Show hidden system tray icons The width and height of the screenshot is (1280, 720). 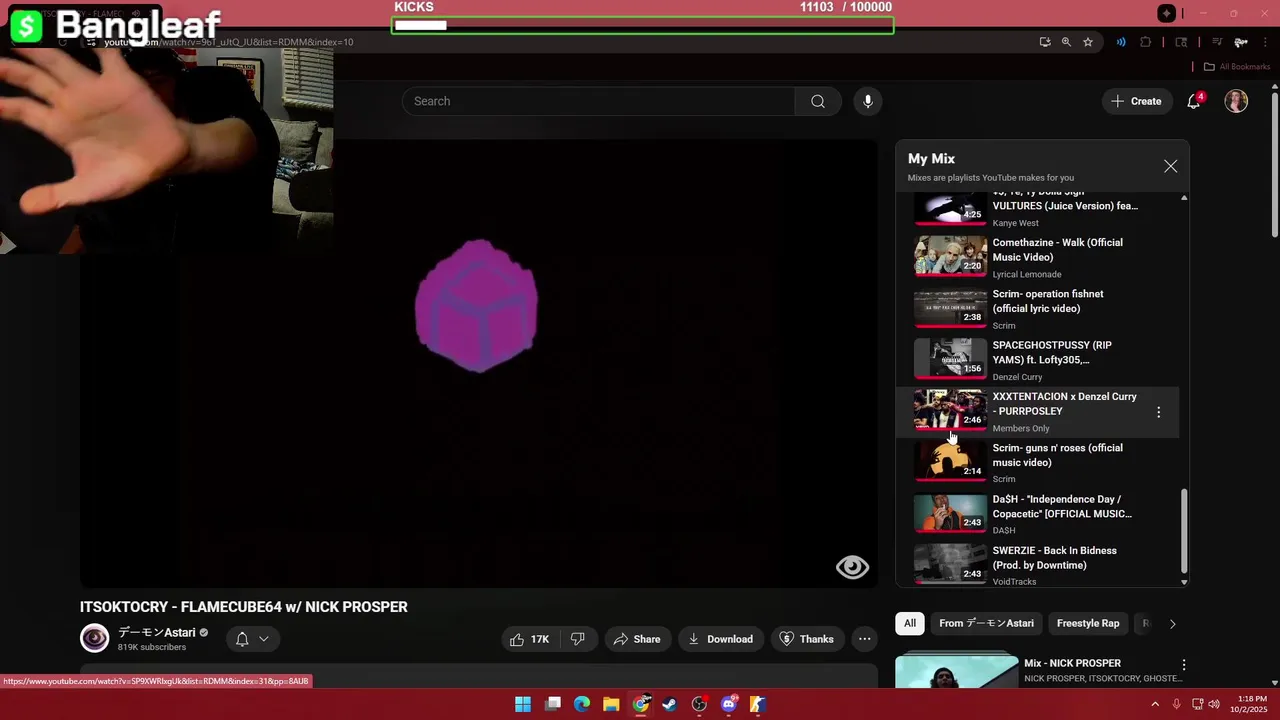(1155, 704)
